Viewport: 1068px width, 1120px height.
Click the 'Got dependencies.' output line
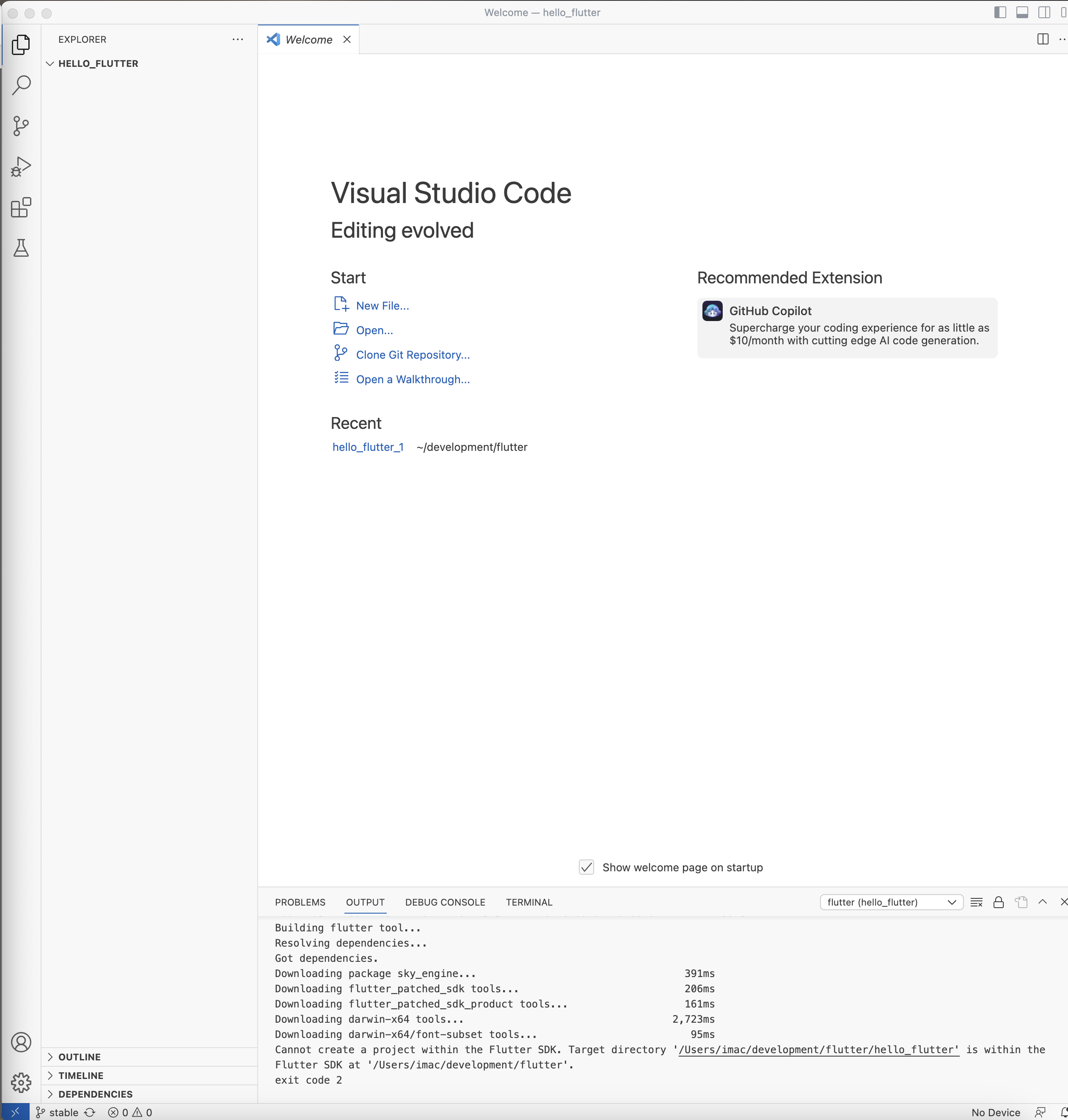pos(327,958)
